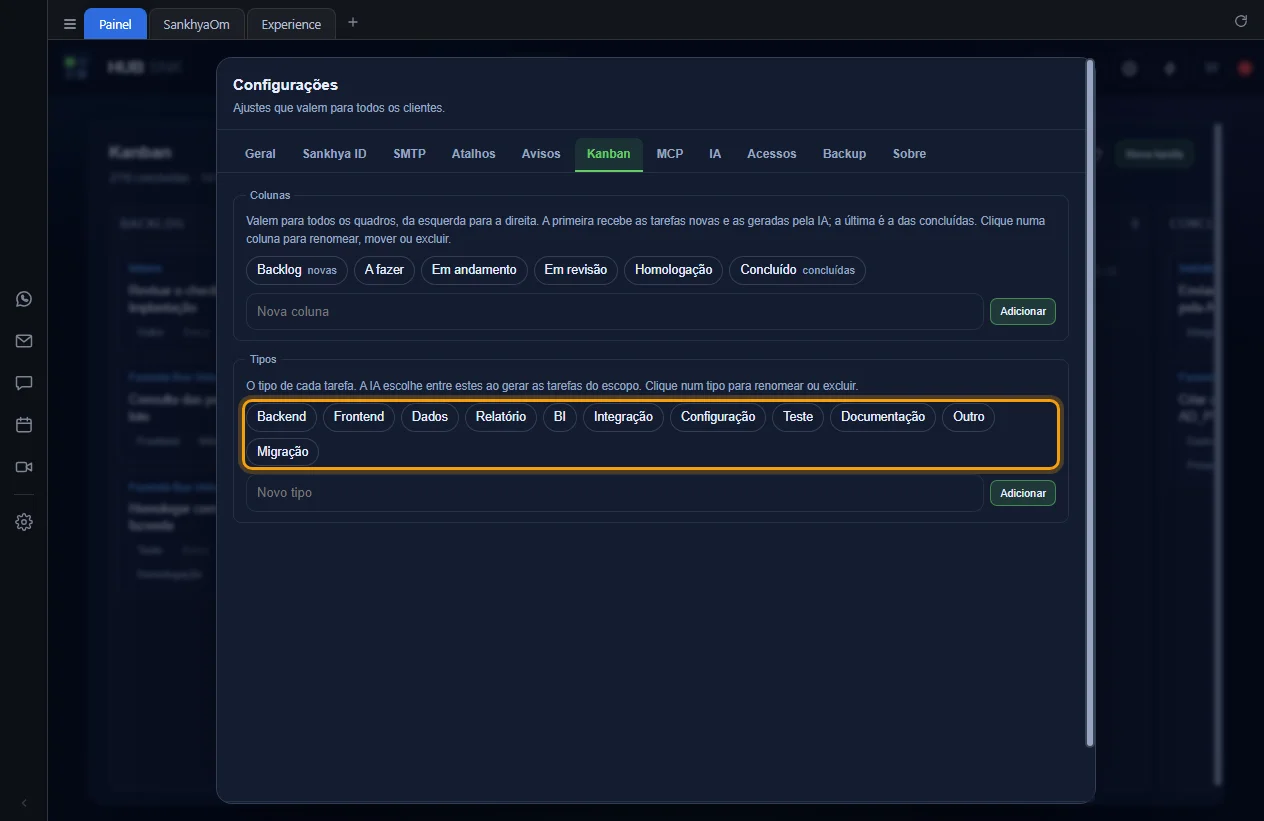Click the Homologação column chip

(x=673, y=270)
